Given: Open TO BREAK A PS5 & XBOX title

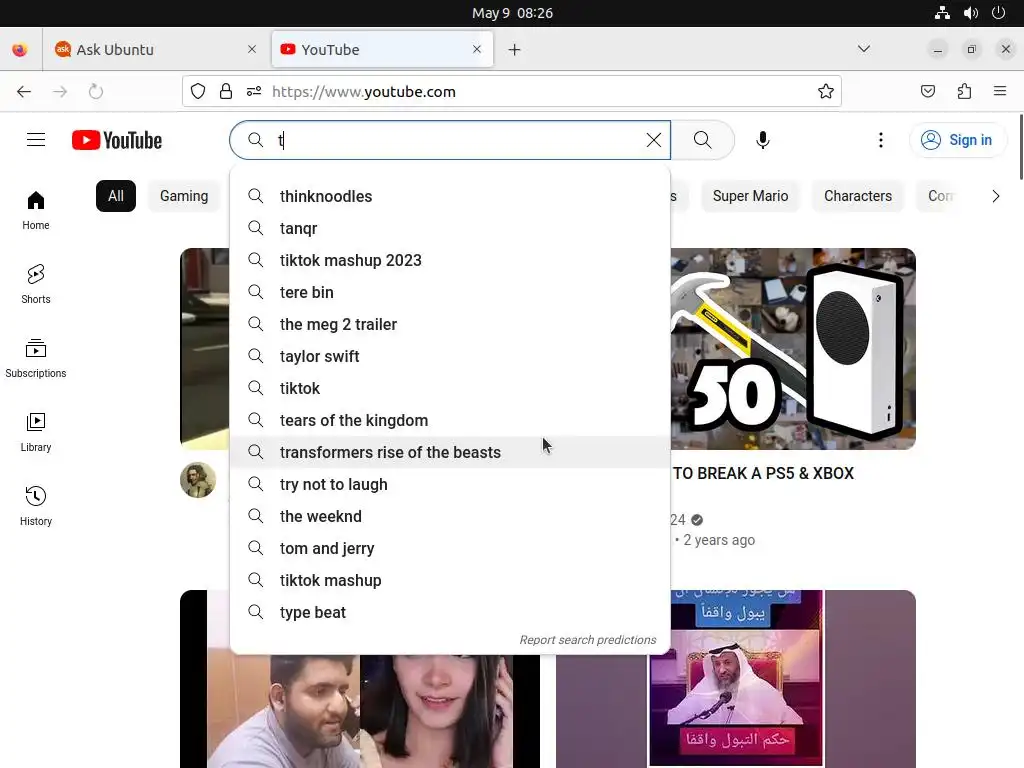Looking at the screenshot, I should click(763, 473).
